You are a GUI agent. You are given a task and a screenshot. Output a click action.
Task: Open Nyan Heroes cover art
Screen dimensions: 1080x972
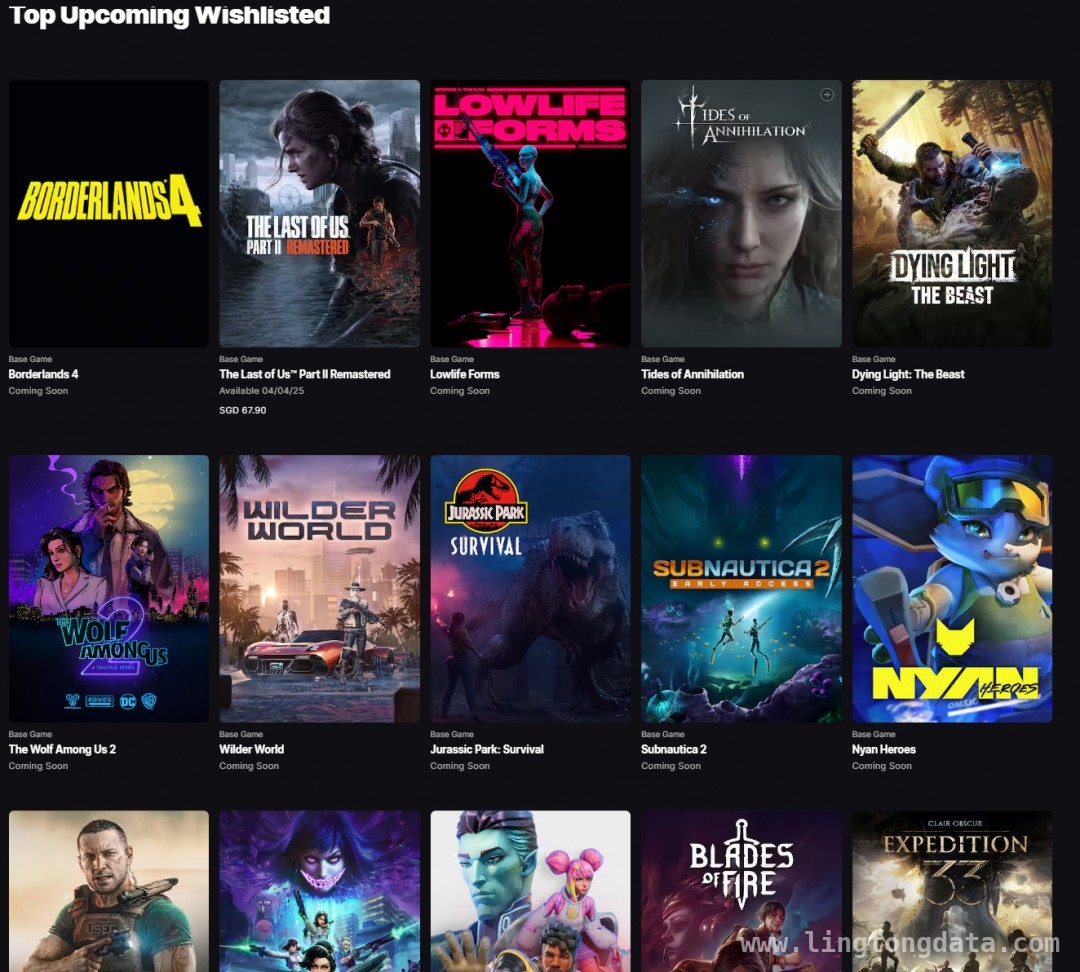tap(952, 588)
